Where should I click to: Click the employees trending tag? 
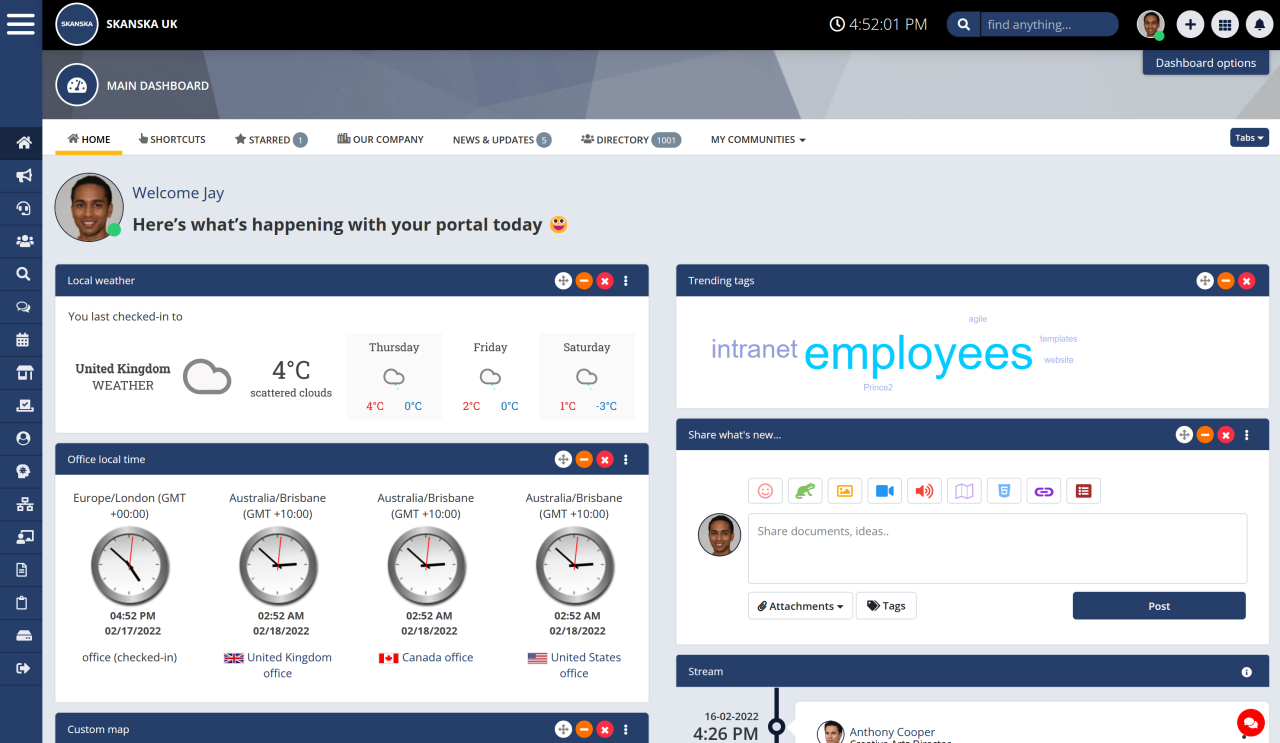click(x=917, y=354)
